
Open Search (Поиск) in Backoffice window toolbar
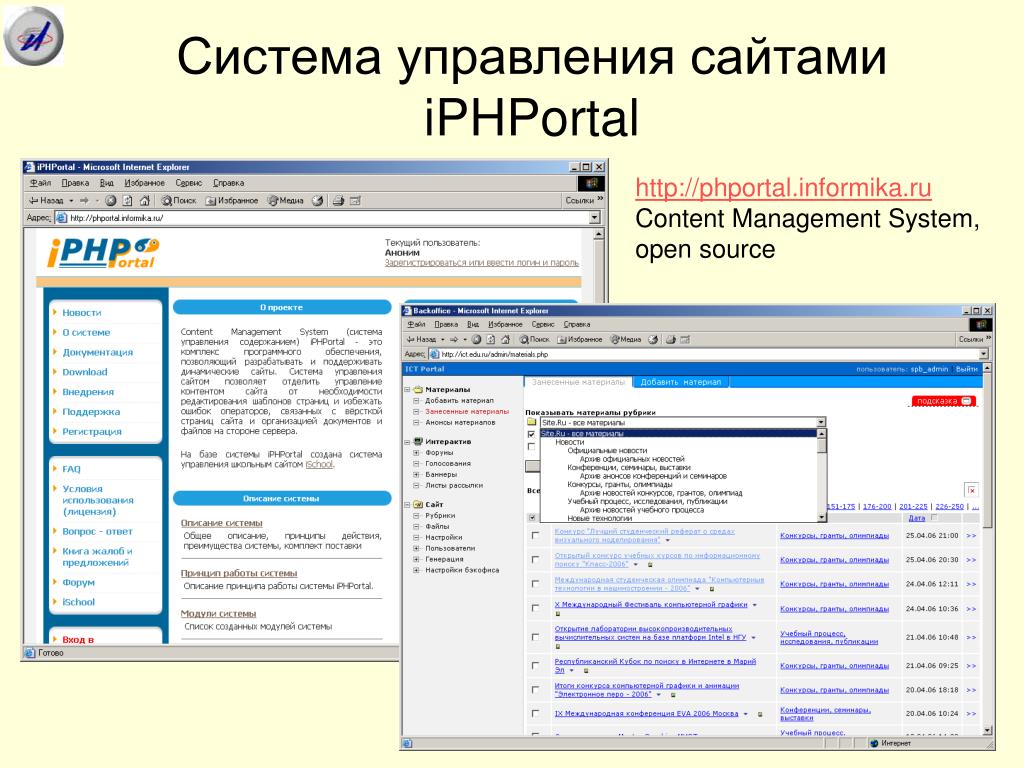click(534, 340)
